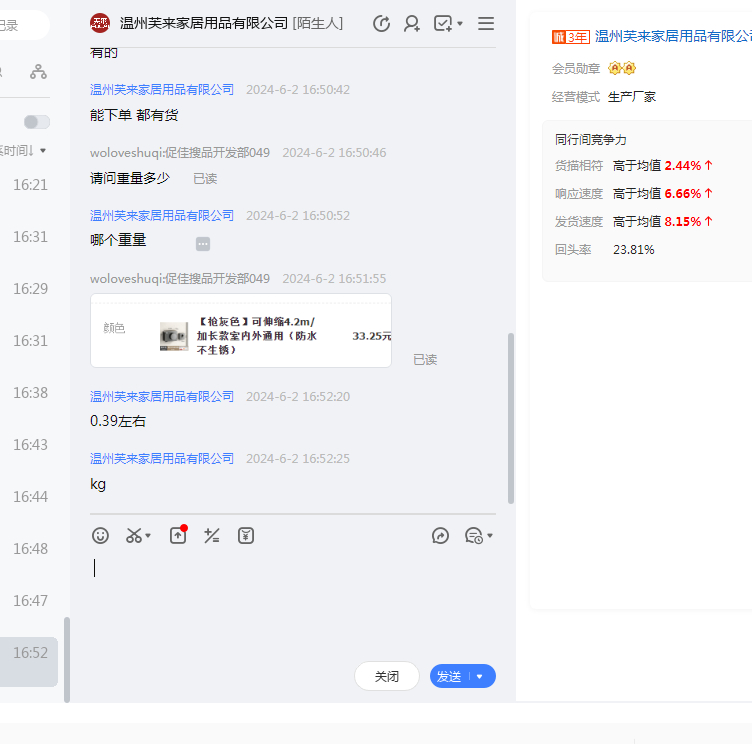The width and height of the screenshot is (752, 744).
Task: Open the 温州芙来家居用品有限公司 link in the right panel
Action: [x=673, y=36]
